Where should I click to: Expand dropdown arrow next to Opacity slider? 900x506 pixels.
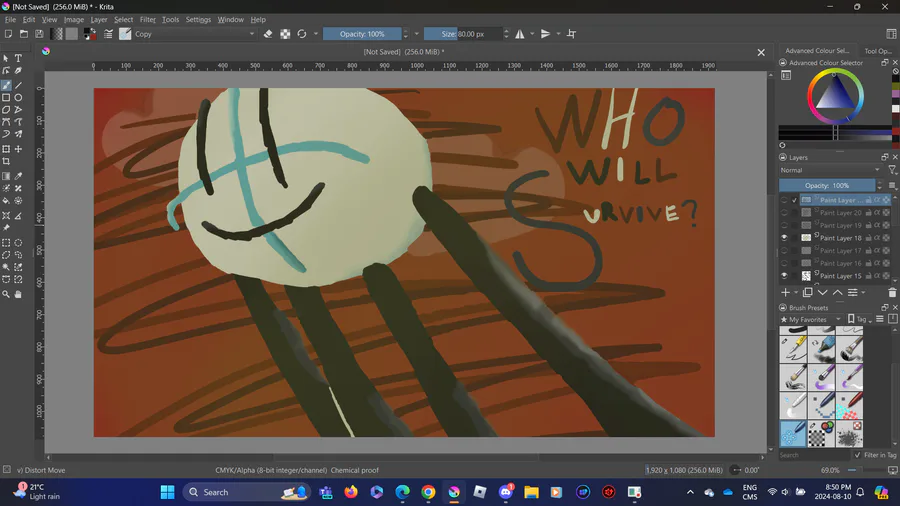417,34
